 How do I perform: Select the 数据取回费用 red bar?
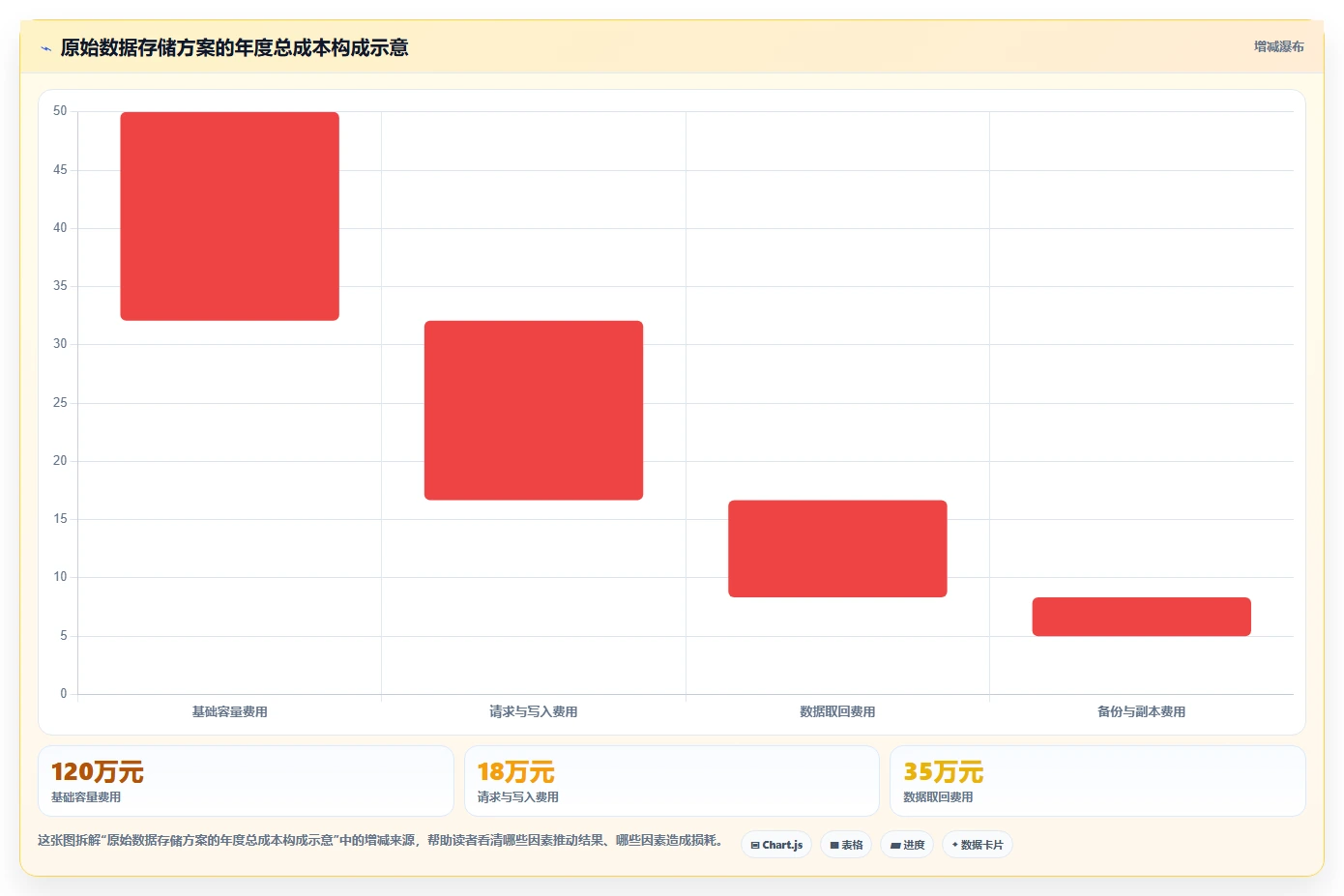(x=837, y=548)
